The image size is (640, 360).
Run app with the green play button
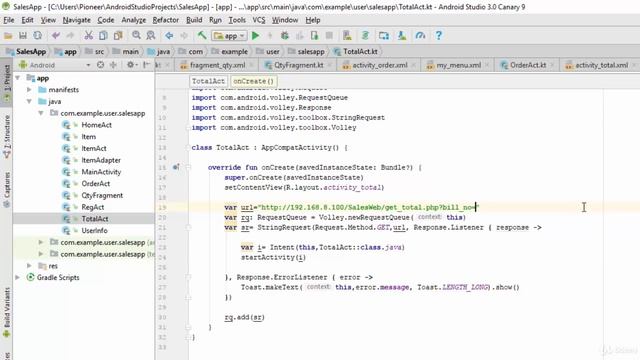pos(256,36)
